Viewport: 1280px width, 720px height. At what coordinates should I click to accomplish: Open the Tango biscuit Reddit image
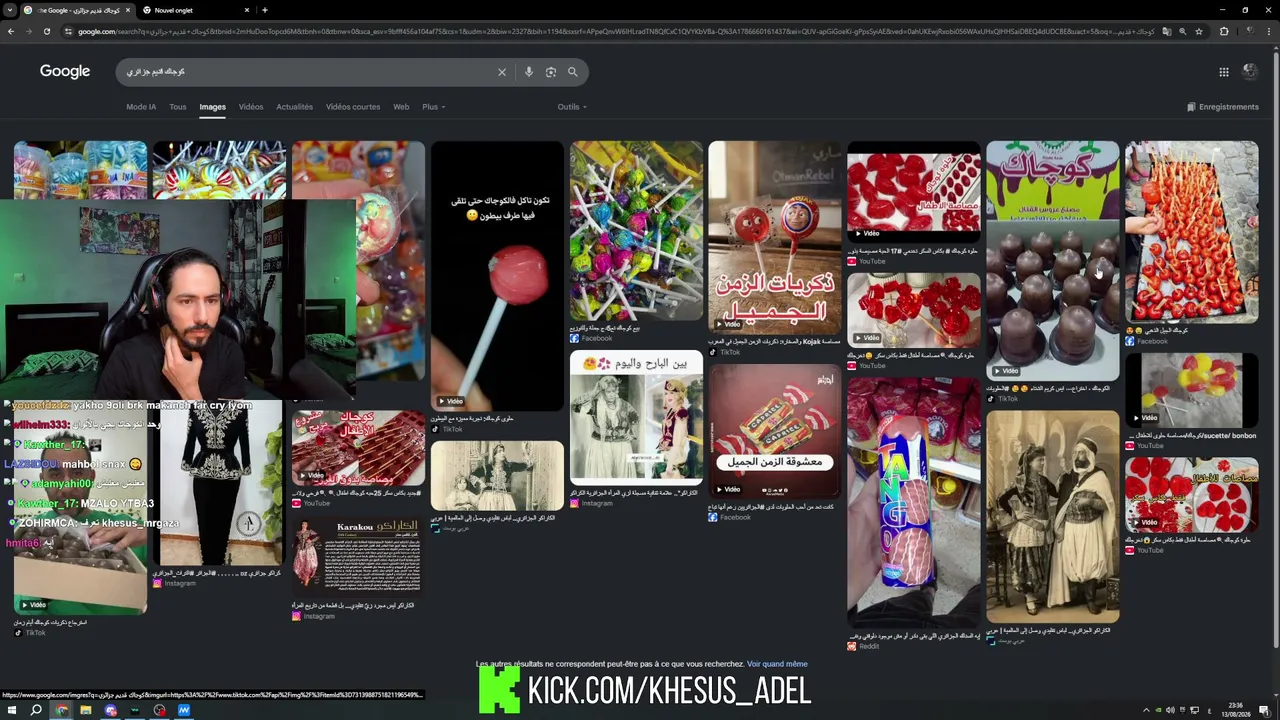coord(913,503)
